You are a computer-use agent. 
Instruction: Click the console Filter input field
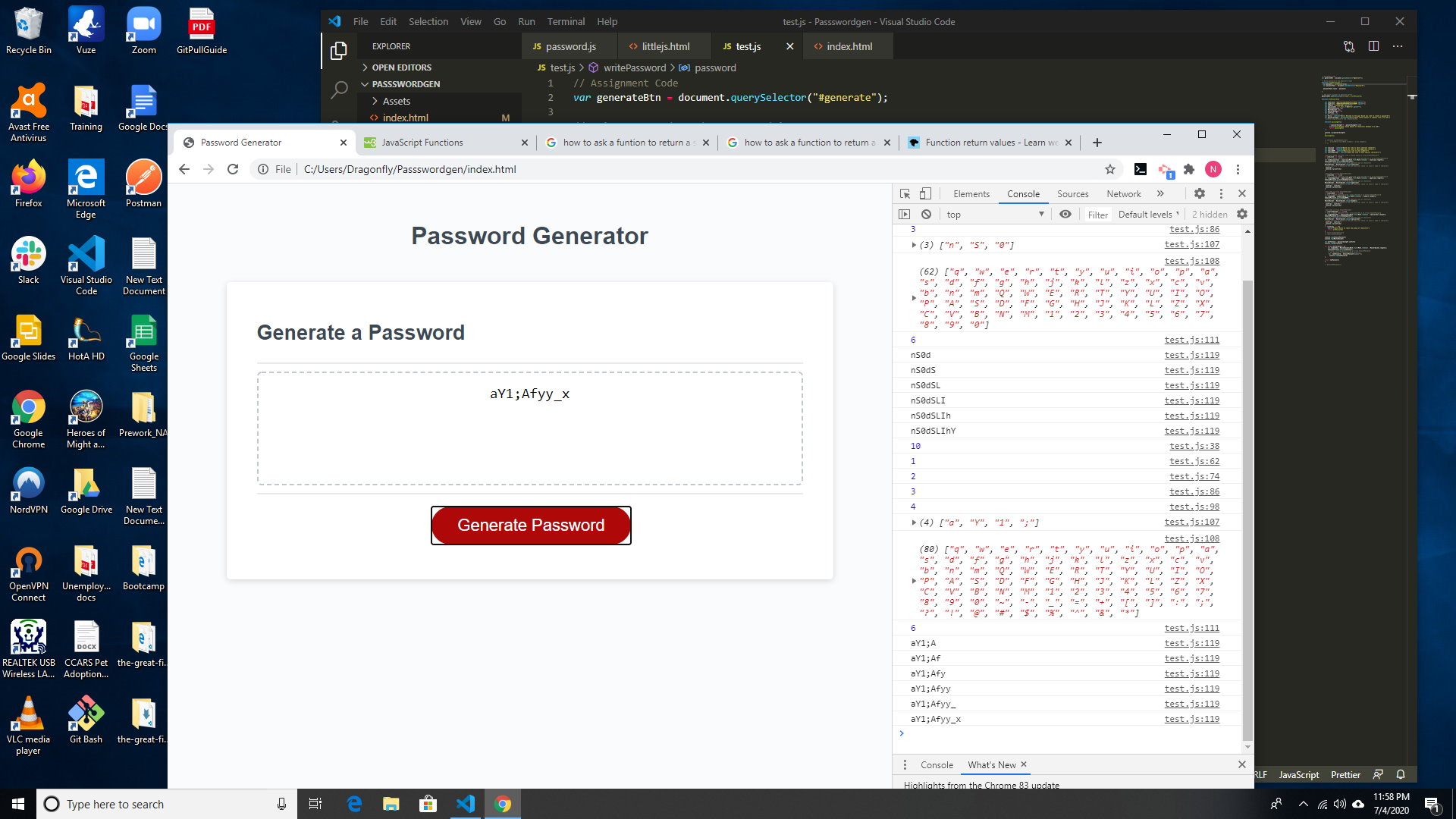pos(1097,215)
